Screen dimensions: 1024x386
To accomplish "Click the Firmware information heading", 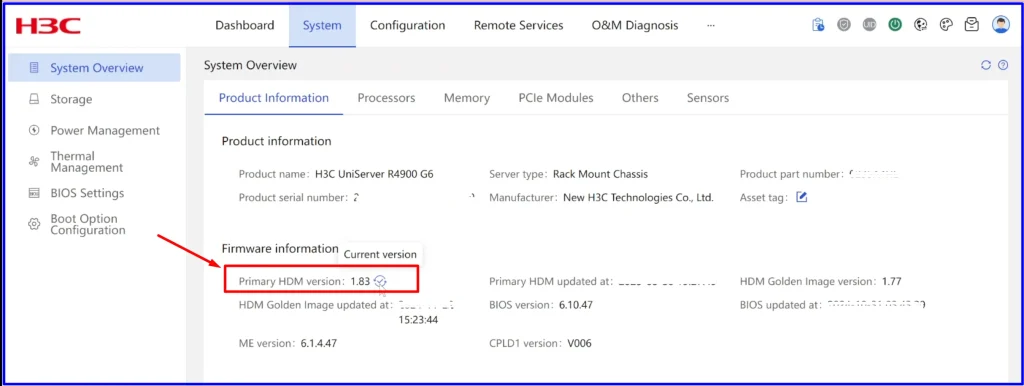I will [280, 249].
